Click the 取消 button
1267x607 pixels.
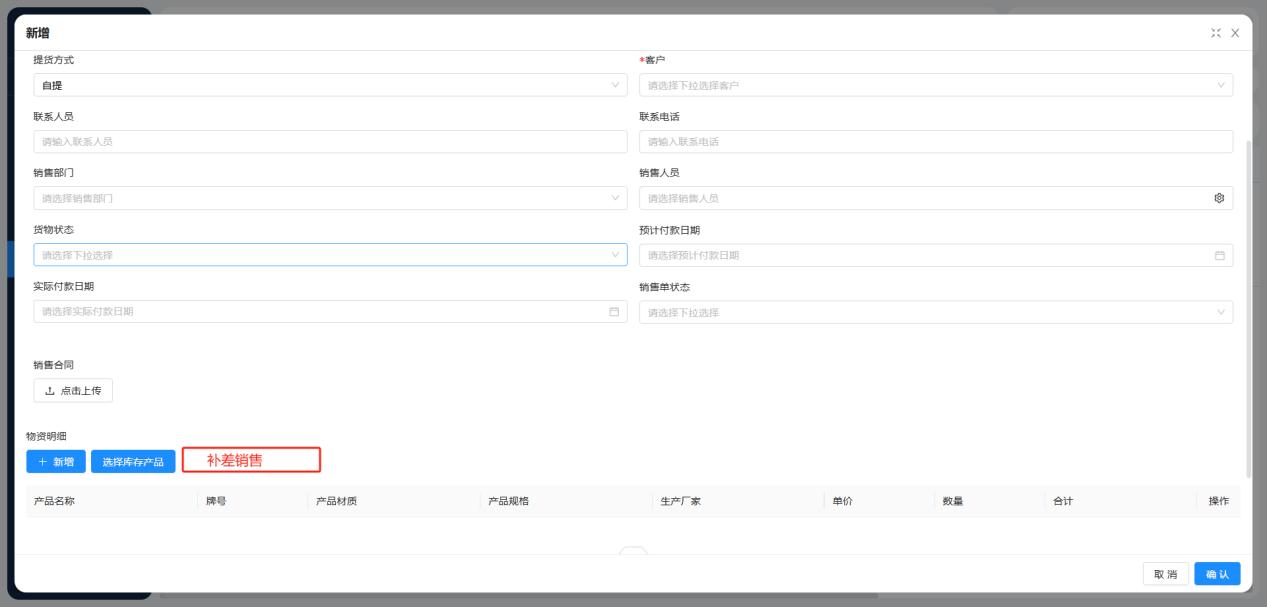tap(1165, 574)
